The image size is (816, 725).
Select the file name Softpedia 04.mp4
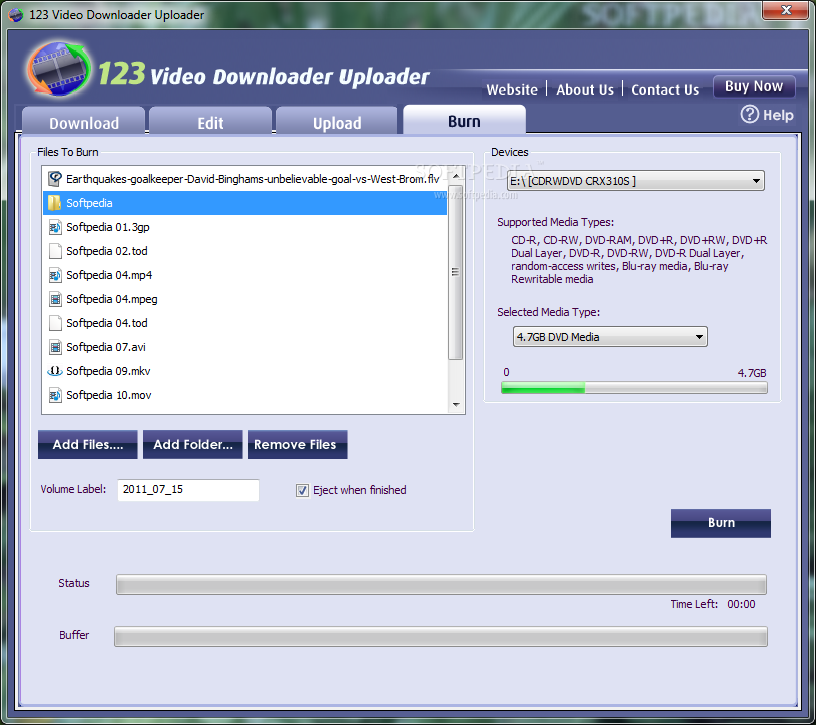109,275
